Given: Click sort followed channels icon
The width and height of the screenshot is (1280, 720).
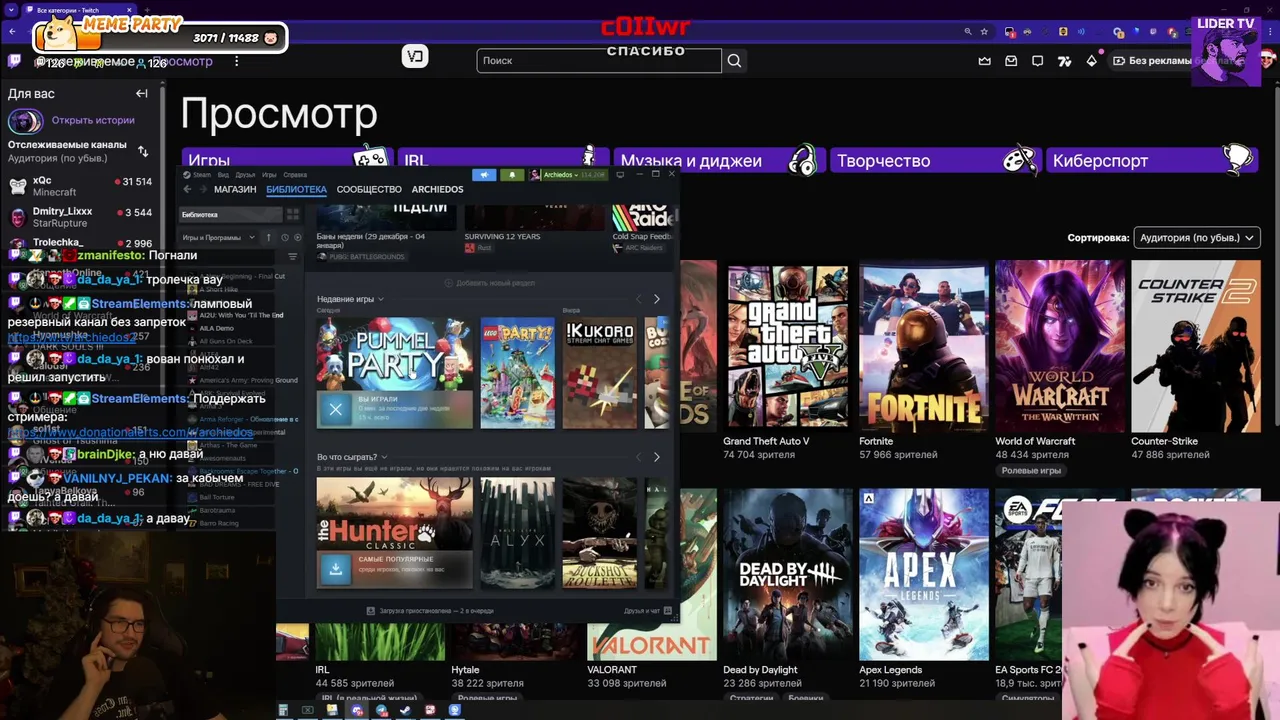Looking at the screenshot, I should (143, 151).
